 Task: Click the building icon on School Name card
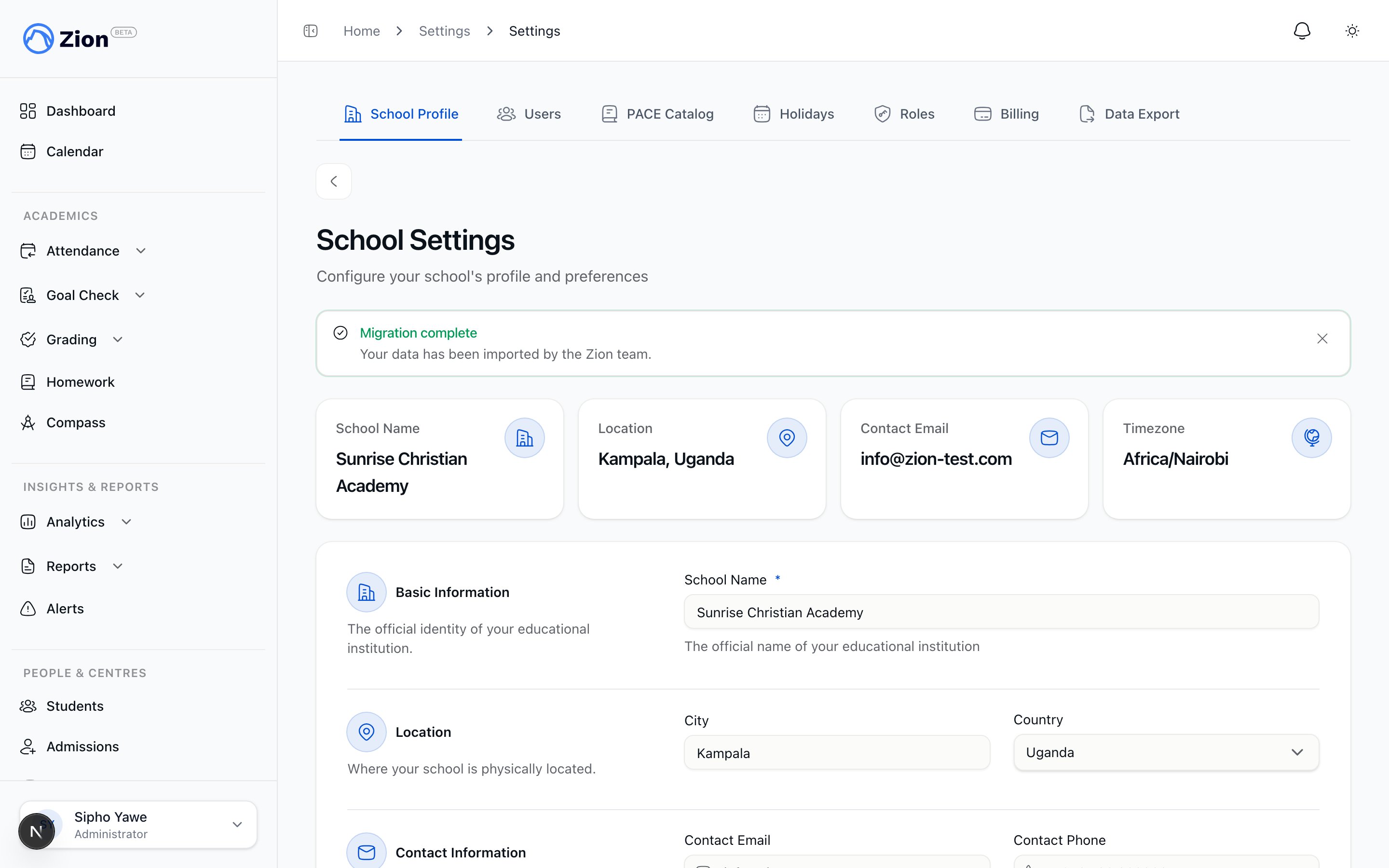point(525,438)
